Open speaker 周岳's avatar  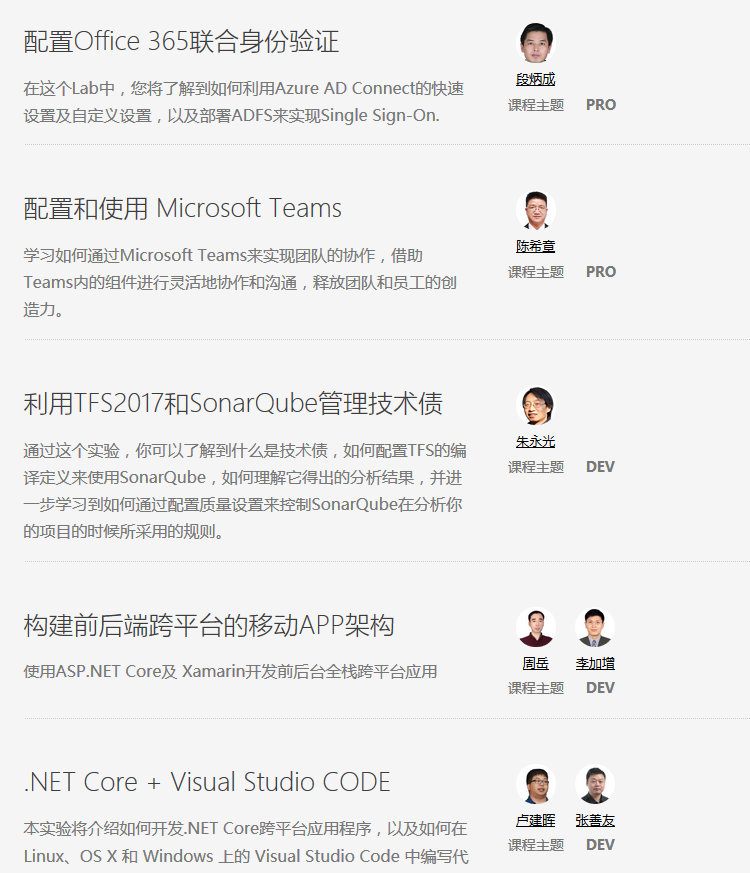pos(536,627)
